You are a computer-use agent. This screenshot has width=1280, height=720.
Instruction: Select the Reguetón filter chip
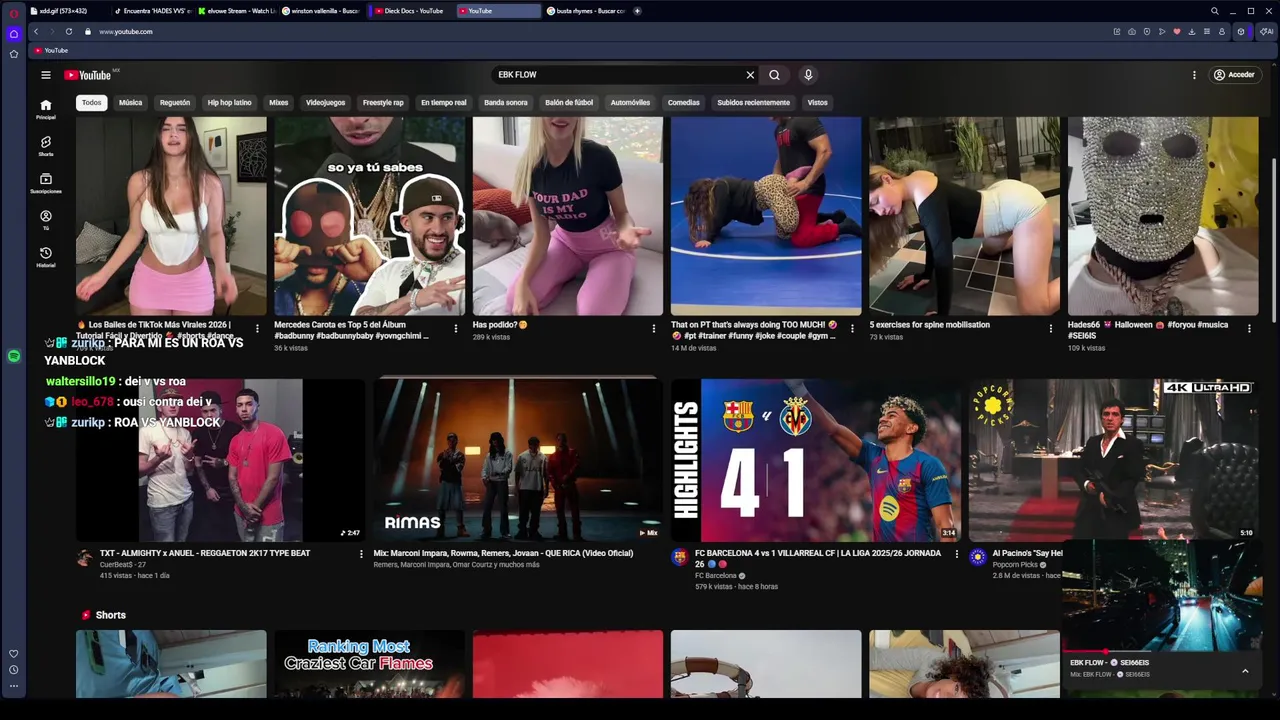coord(175,102)
